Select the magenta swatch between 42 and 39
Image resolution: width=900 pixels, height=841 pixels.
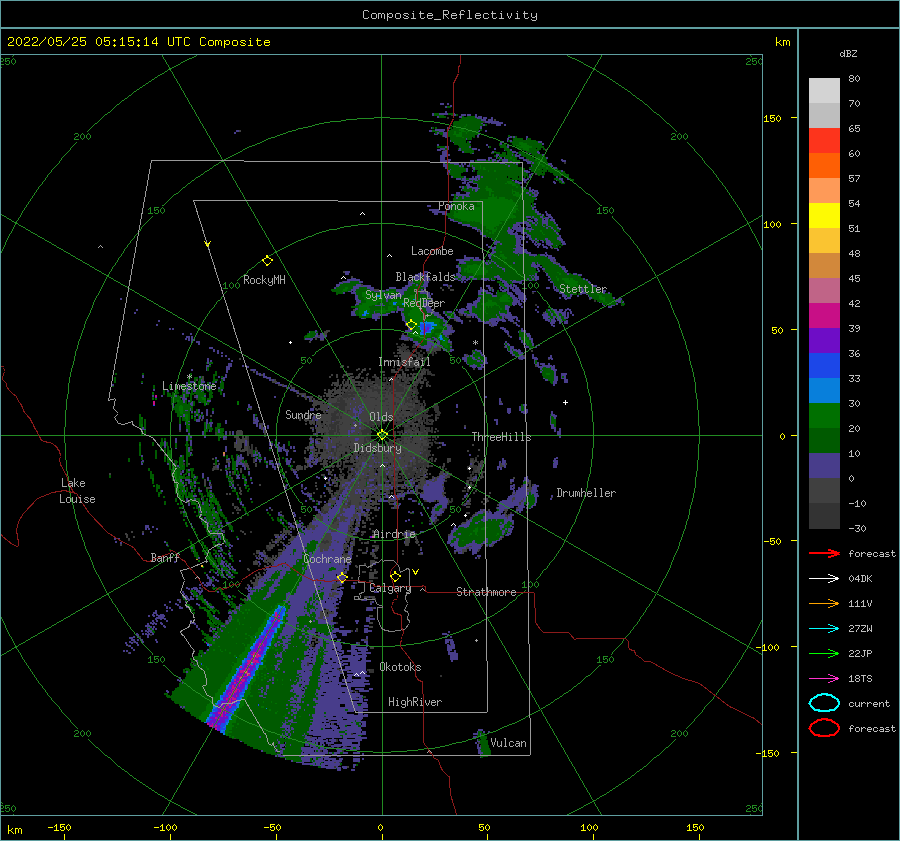[824, 316]
